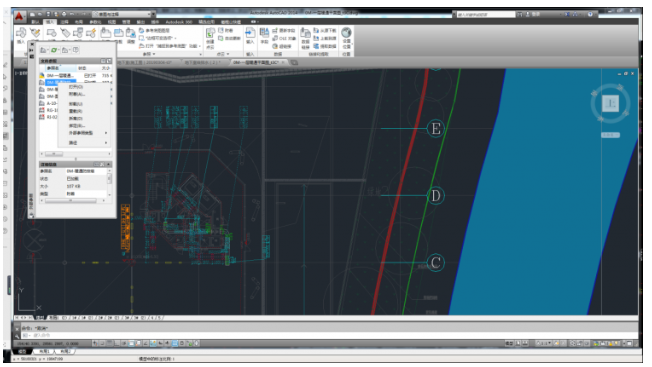
Task: Expand the External Reference Type submenu
Action: [88, 133]
